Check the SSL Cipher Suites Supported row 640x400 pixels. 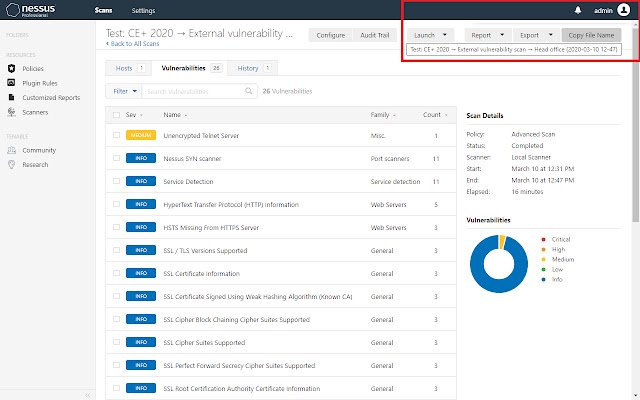click(x=116, y=342)
